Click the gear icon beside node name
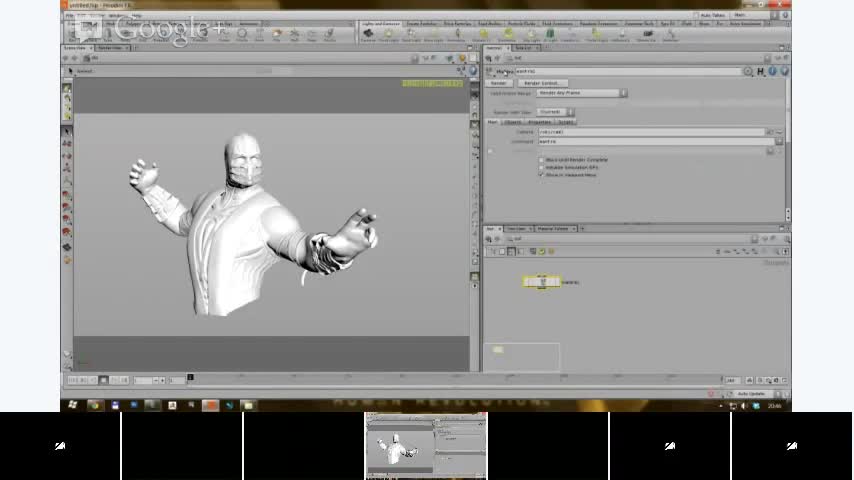 click(x=748, y=71)
